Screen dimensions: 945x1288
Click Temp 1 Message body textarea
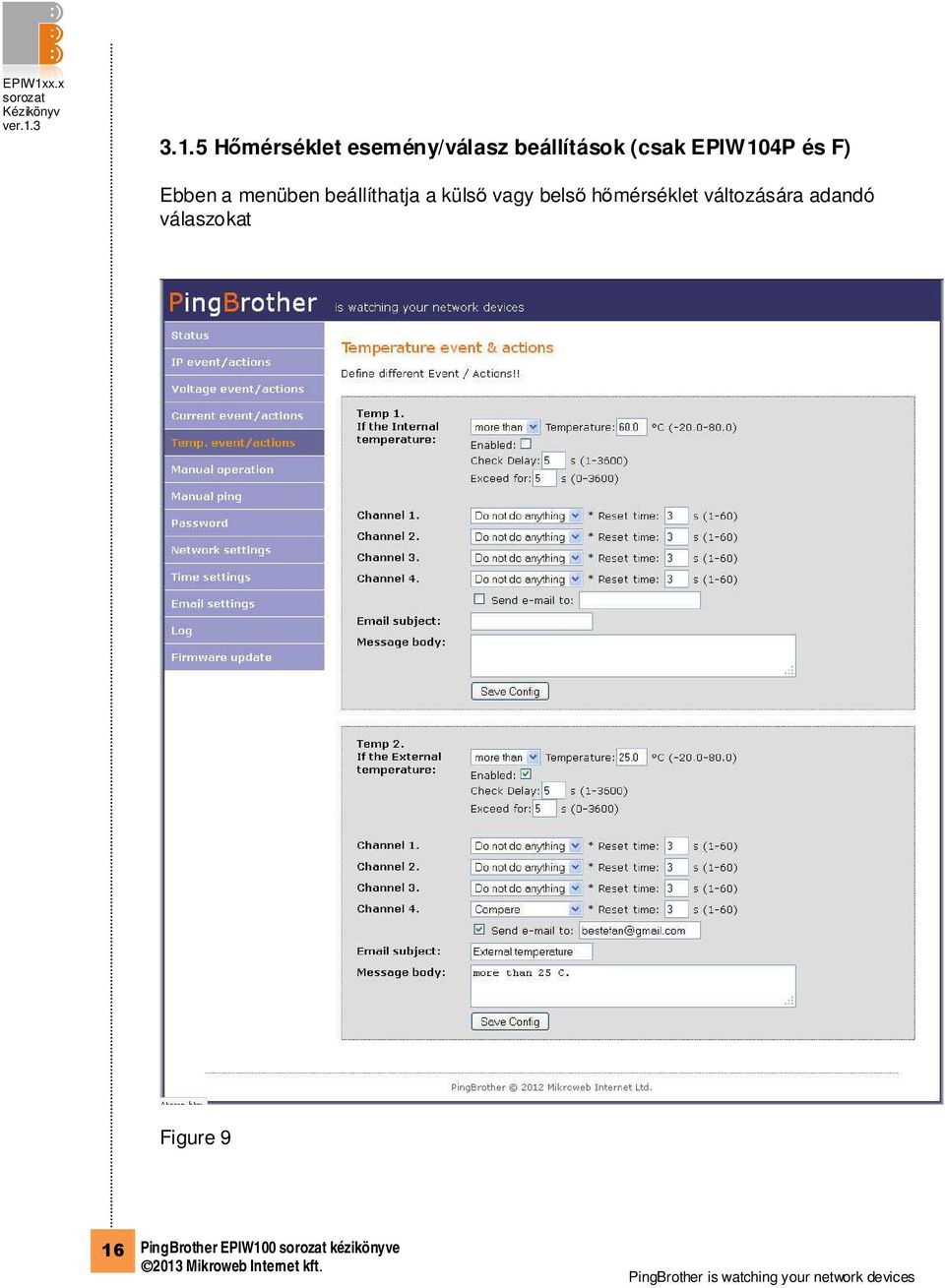click(x=633, y=655)
